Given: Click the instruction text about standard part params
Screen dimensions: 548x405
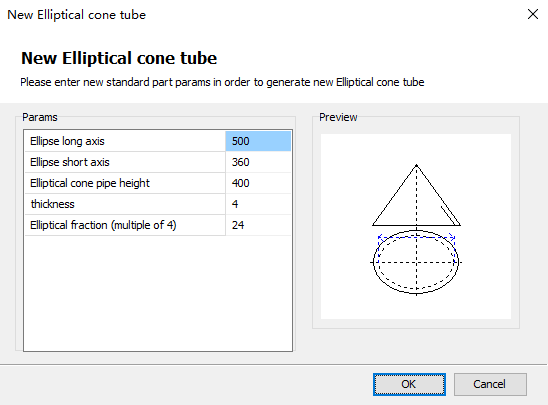Looking at the screenshot, I should [222, 82].
